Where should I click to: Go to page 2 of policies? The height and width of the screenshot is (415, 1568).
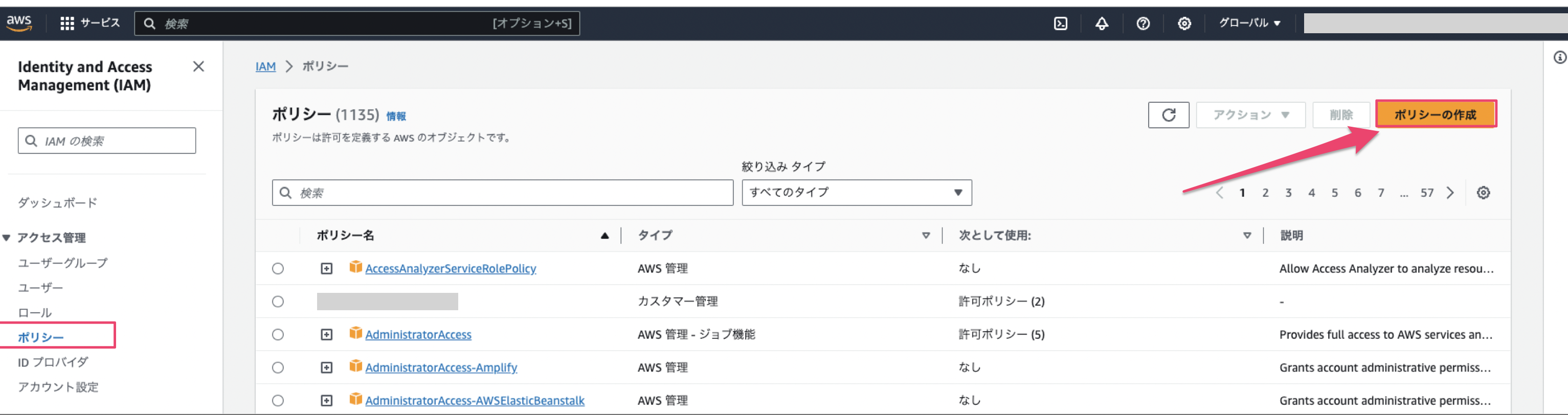click(1265, 192)
